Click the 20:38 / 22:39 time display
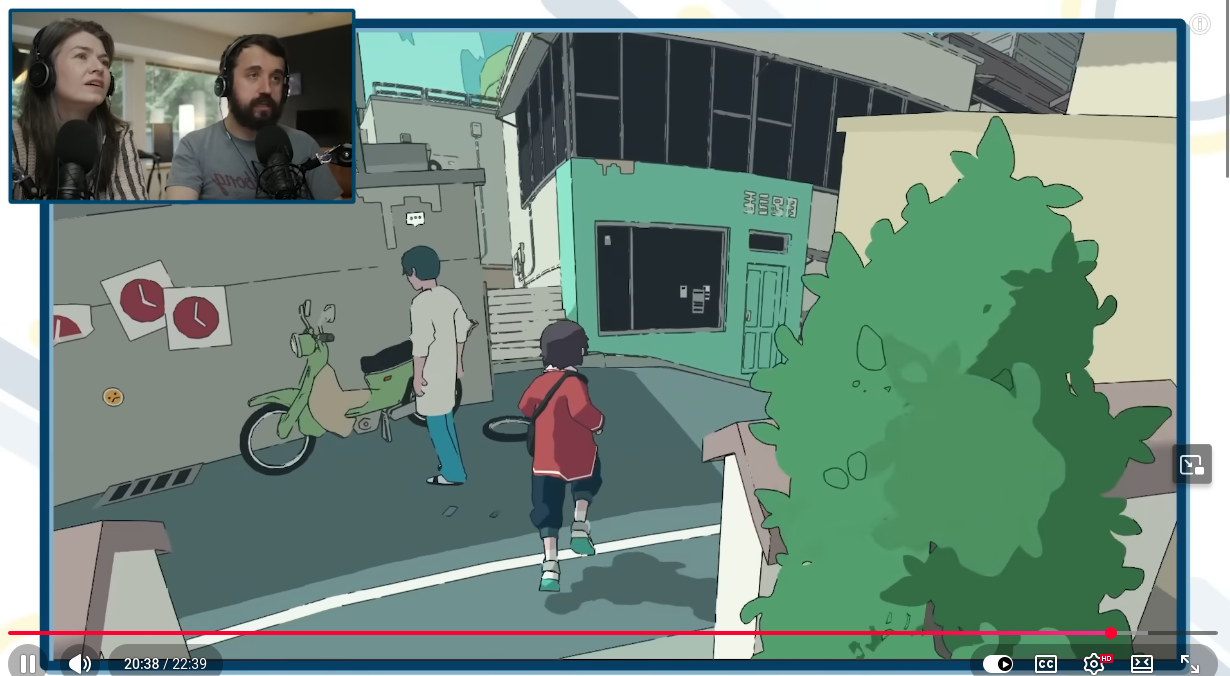Image resolution: width=1230 pixels, height=676 pixels. click(x=165, y=664)
